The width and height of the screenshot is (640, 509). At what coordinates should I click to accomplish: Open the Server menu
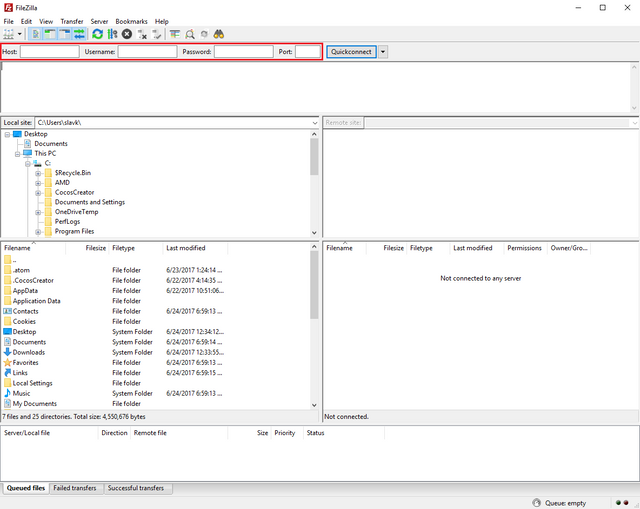point(99,21)
